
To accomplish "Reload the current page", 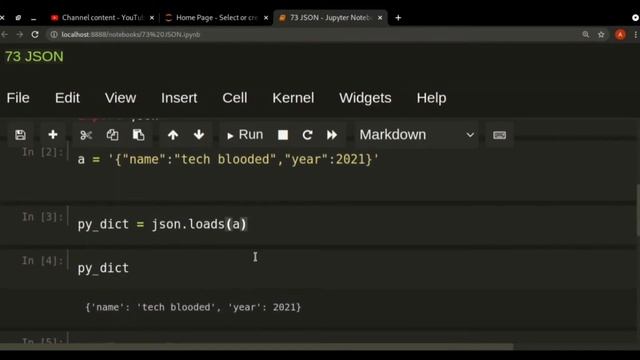I will (x=35, y=35).
